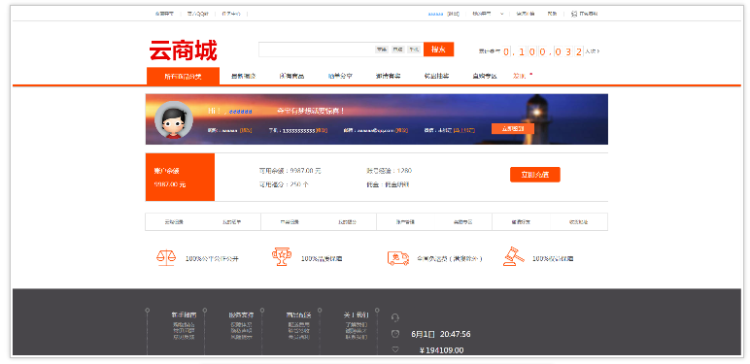The image size is (750, 364).
Task: Click the balance scales fairness icon
Action: [166, 258]
